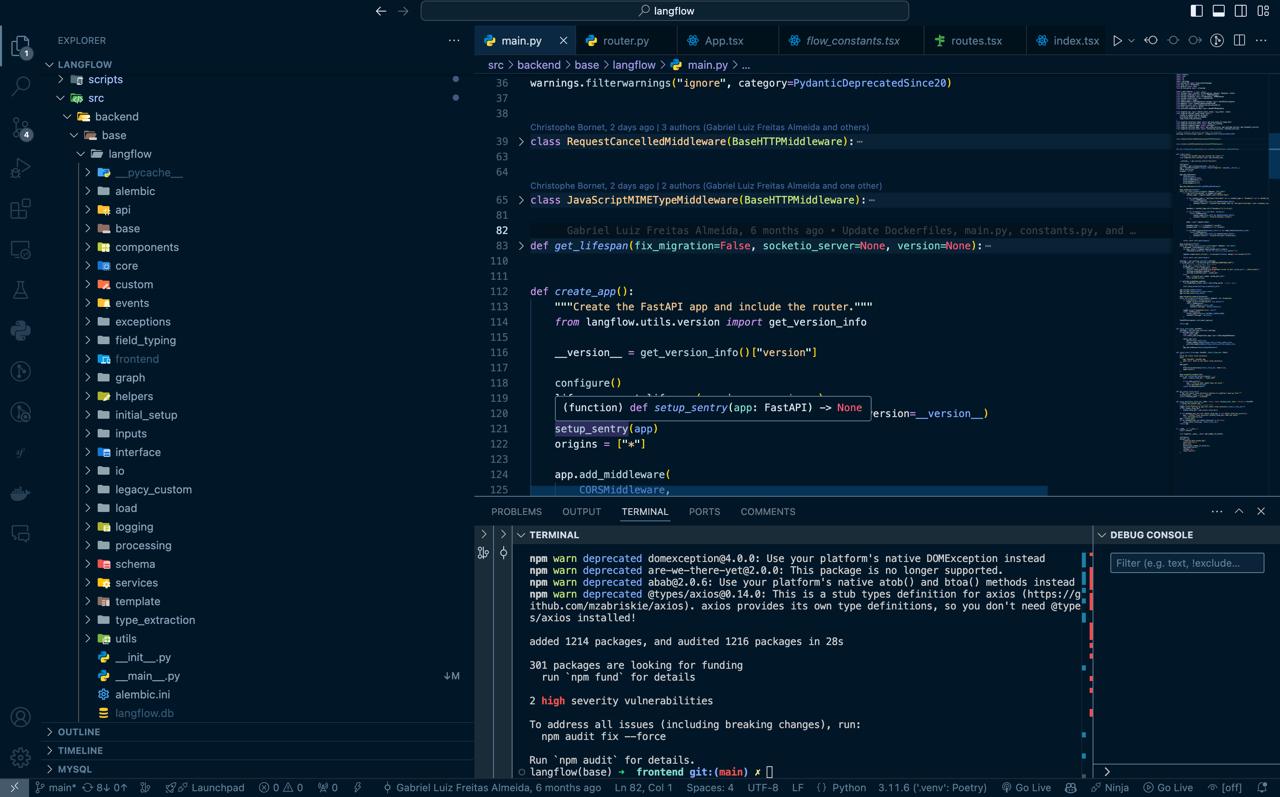Unfold the RequestCancelledMiddleware class on line 39
This screenshot has height=797, width=1280.
tap(521, 142)
